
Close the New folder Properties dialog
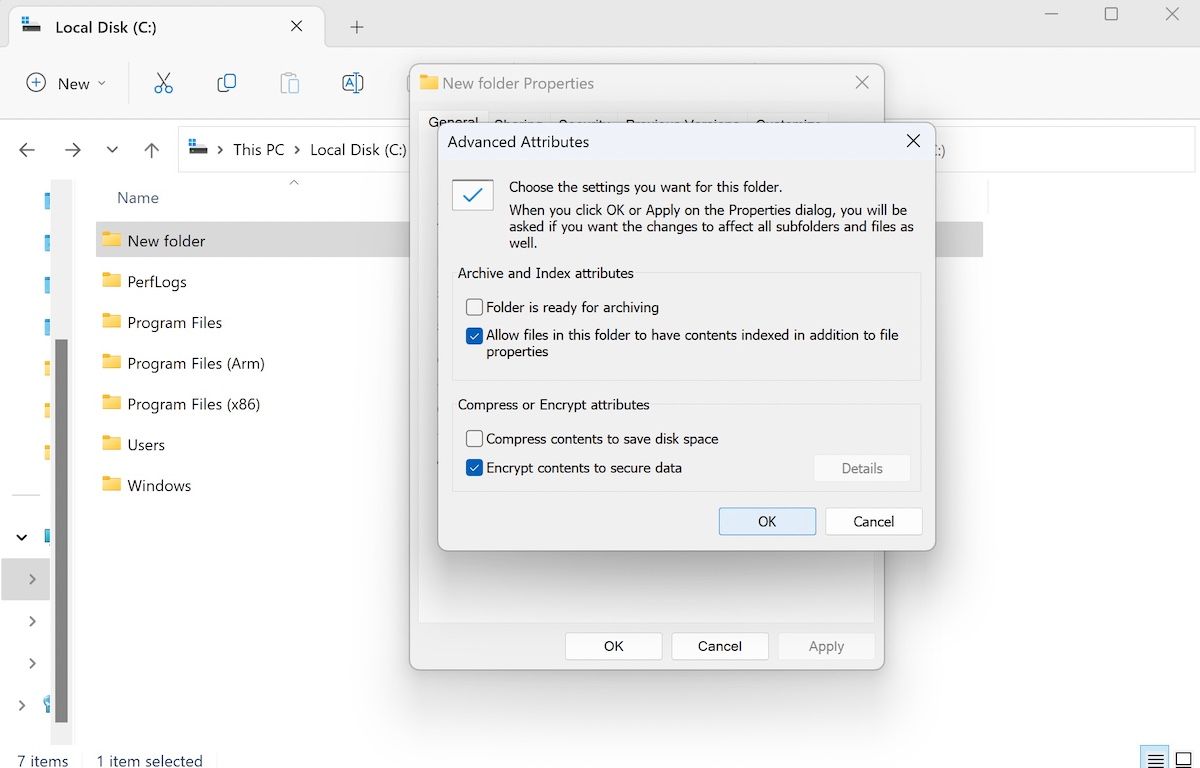click(x=862, y=83)
